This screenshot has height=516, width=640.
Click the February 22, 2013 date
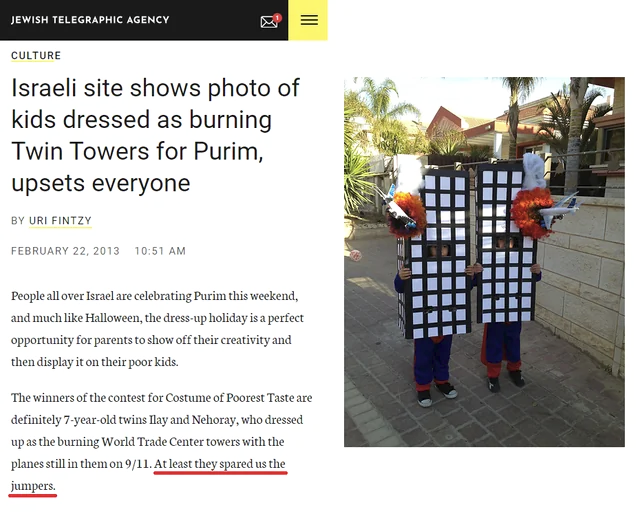point(65,251)
